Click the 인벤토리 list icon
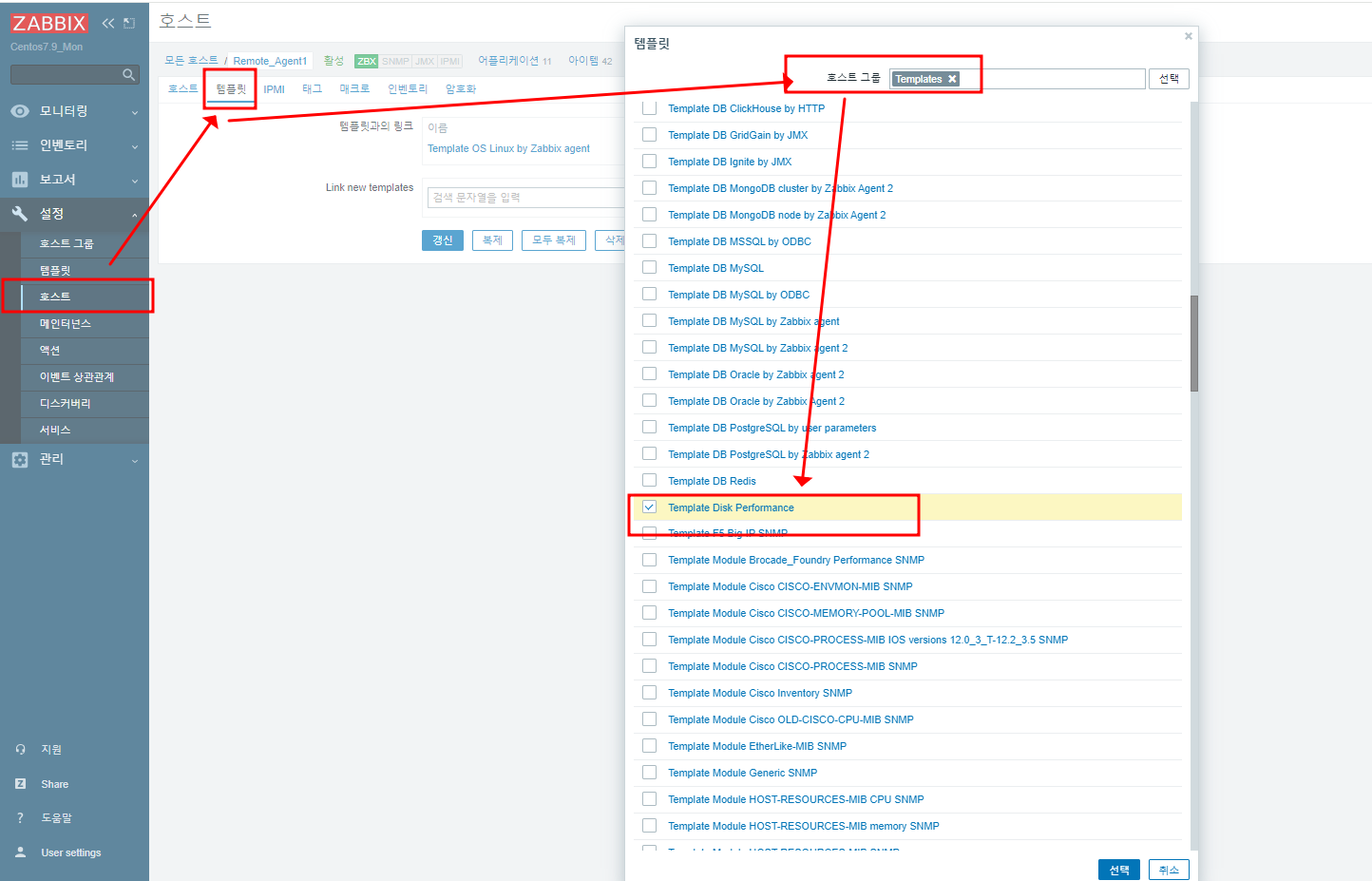The width and height of the screenshot is (1372, 881). (20, 145)
